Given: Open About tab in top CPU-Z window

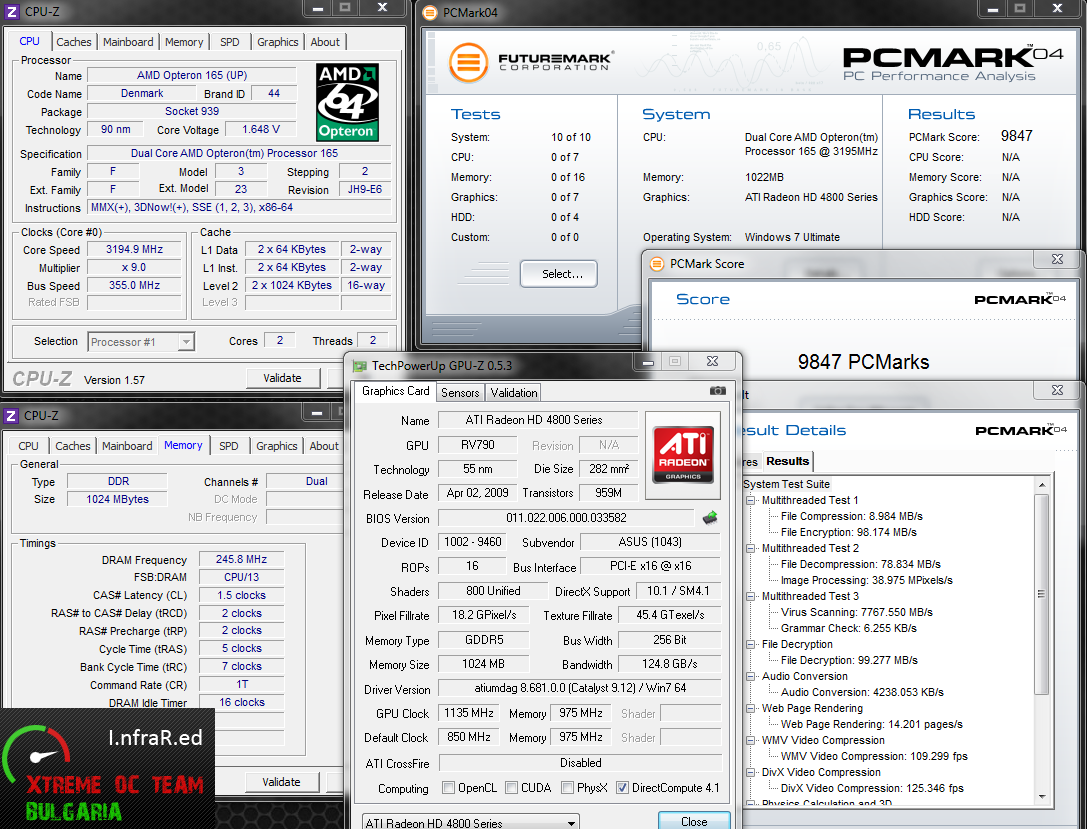Looking at the screenshot, I should point(325,42).
